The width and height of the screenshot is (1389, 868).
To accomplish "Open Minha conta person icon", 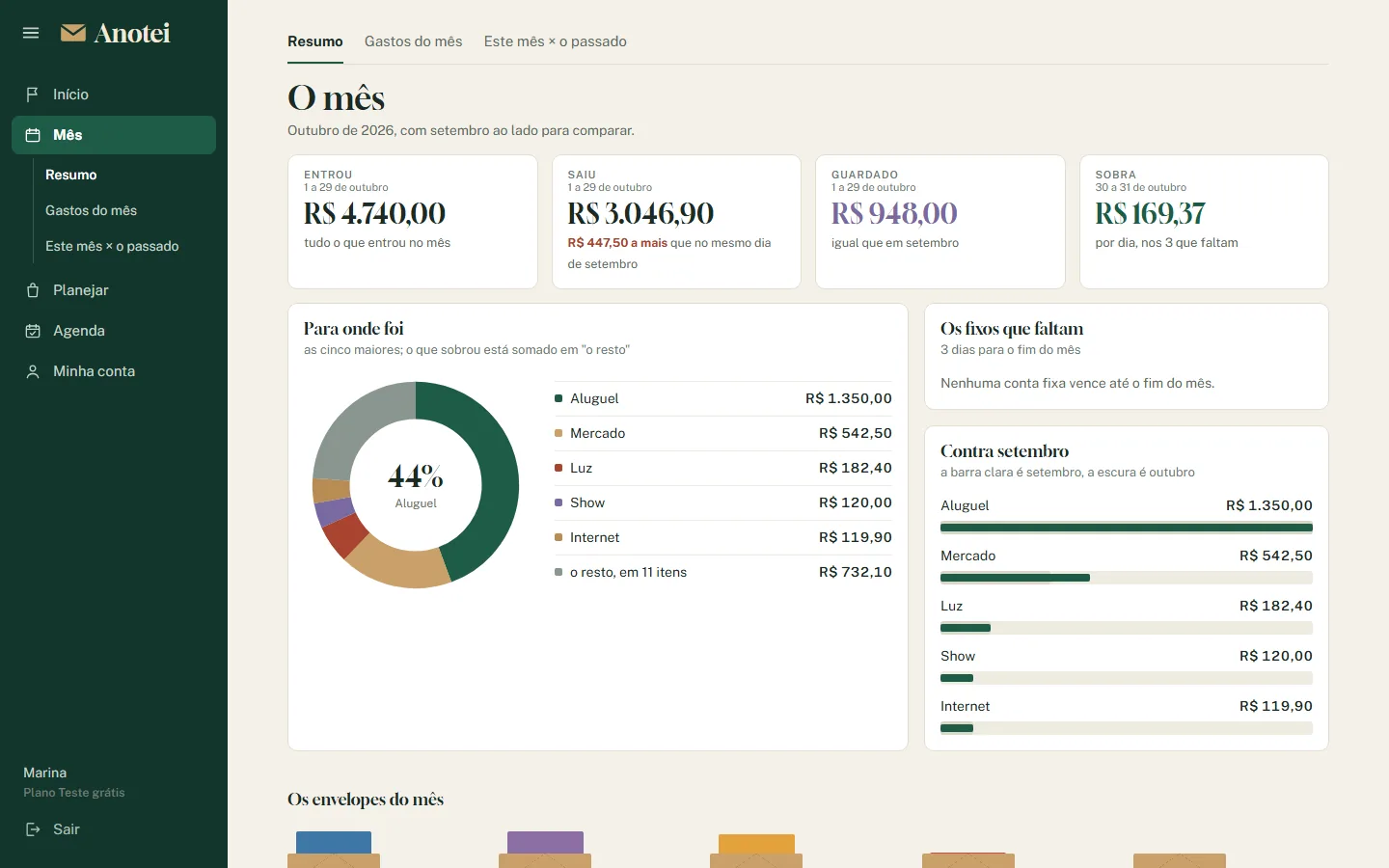I will tap(33, 371).
